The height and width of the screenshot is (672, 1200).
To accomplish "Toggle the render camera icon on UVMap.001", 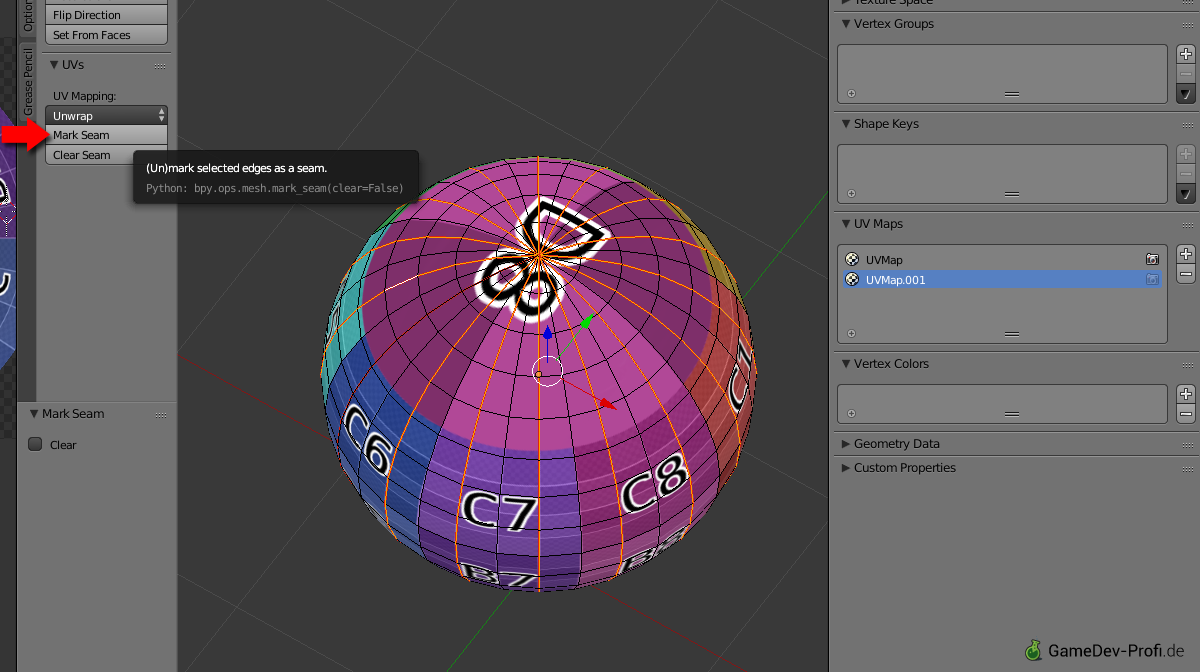I will (1152, 280).
